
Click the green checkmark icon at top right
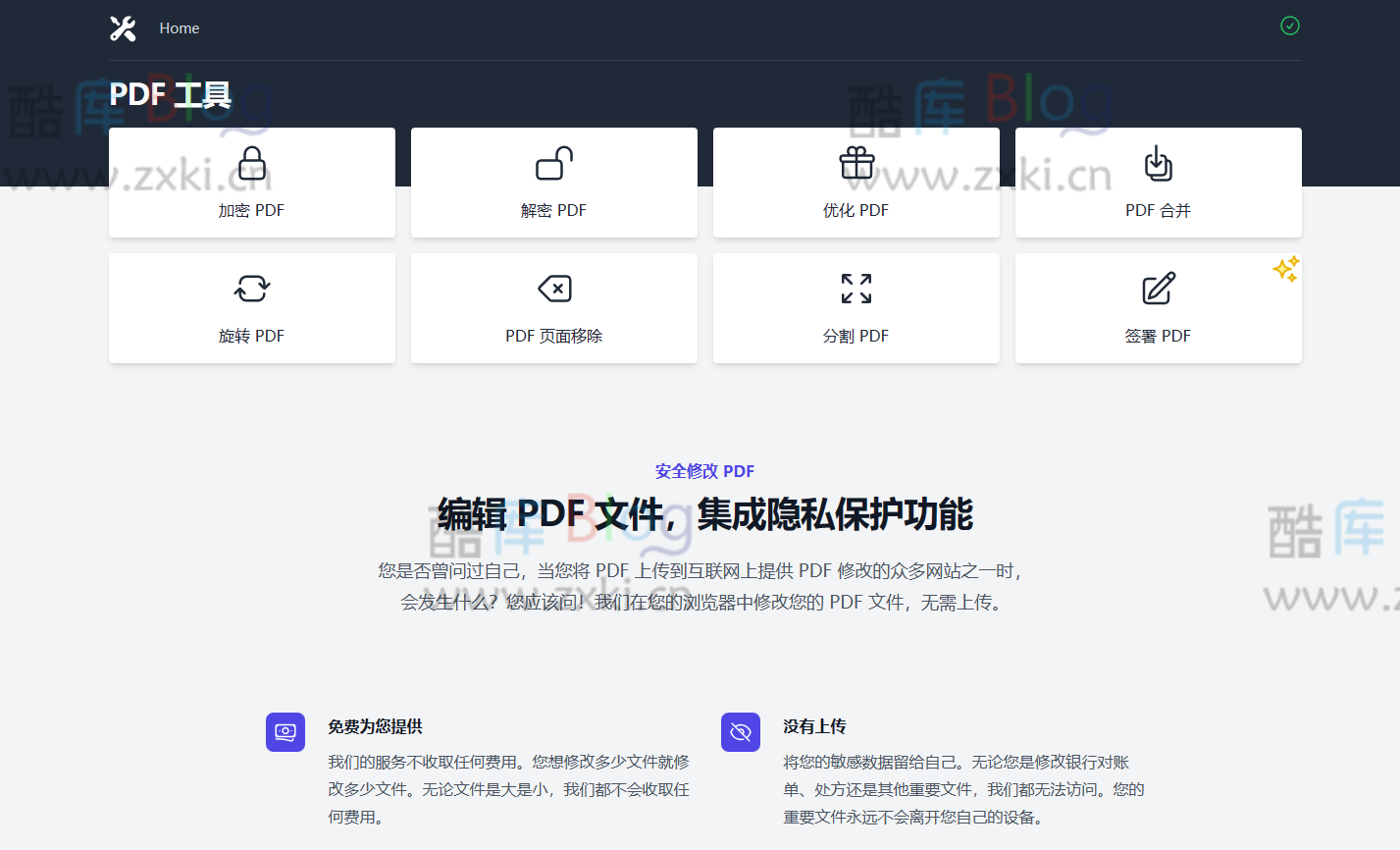[x=1289, y=26]
